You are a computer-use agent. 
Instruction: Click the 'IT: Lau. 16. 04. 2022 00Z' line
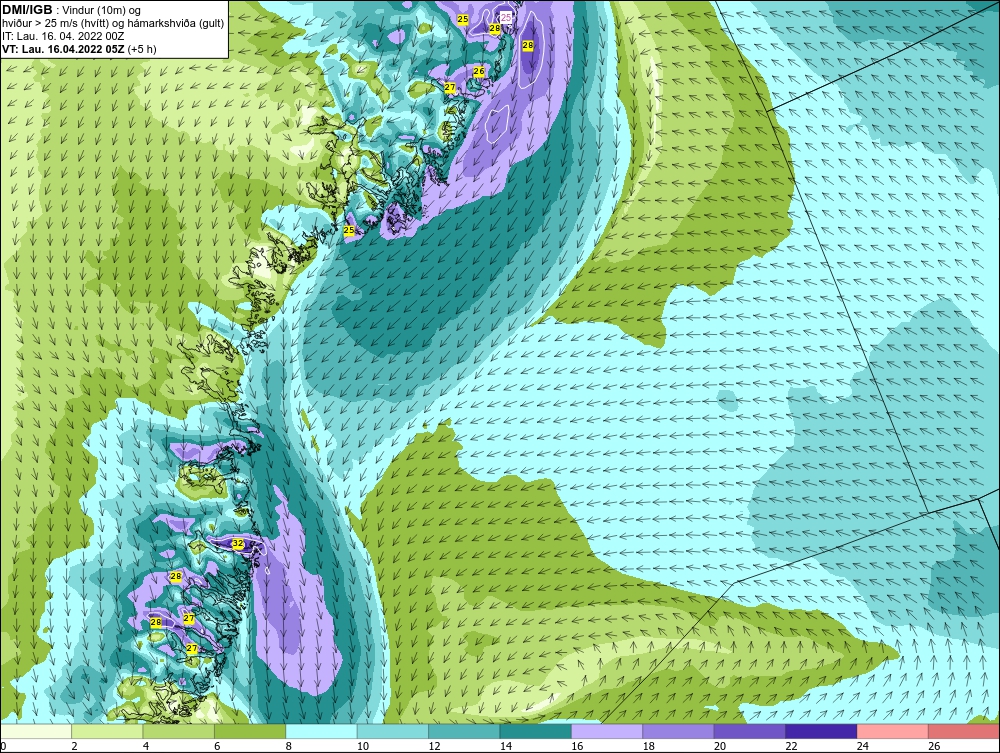(x=62, y=36)
